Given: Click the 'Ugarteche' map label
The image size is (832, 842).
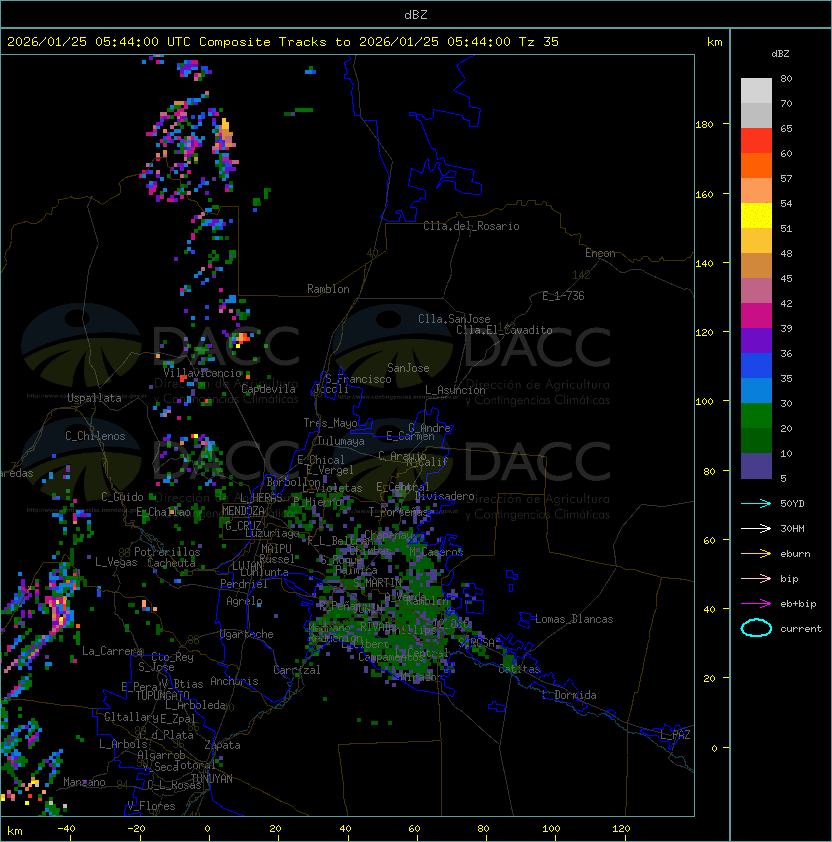Looking at the screenshot, I should point(247,634).
